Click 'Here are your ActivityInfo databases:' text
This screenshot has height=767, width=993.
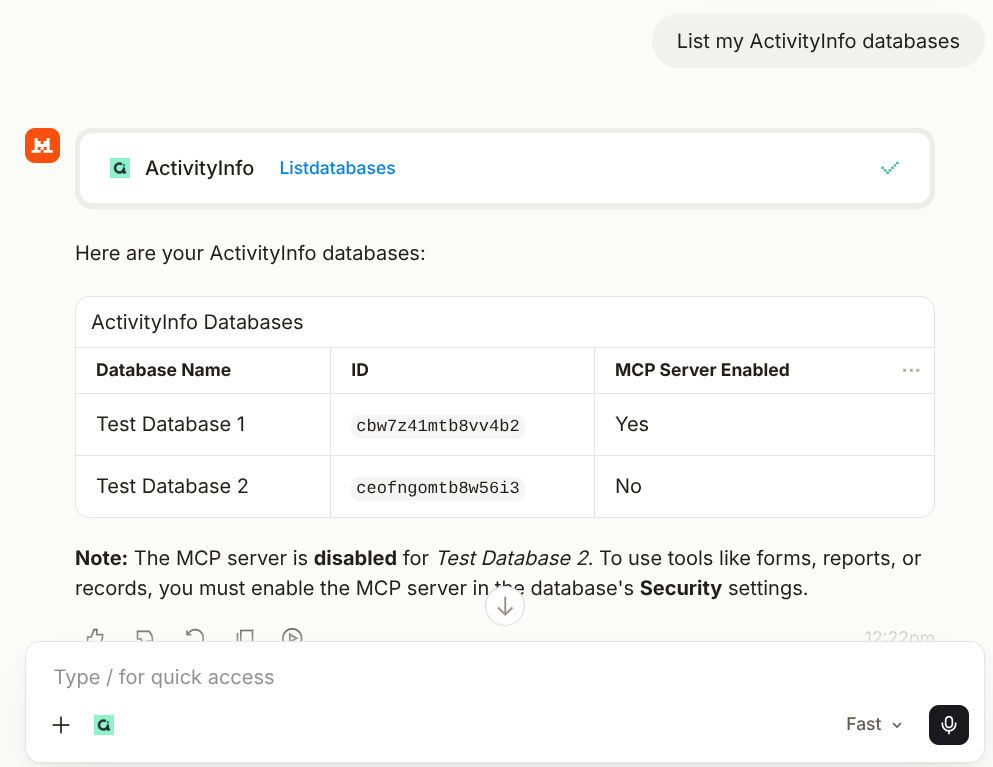click(x=250, y=253)
